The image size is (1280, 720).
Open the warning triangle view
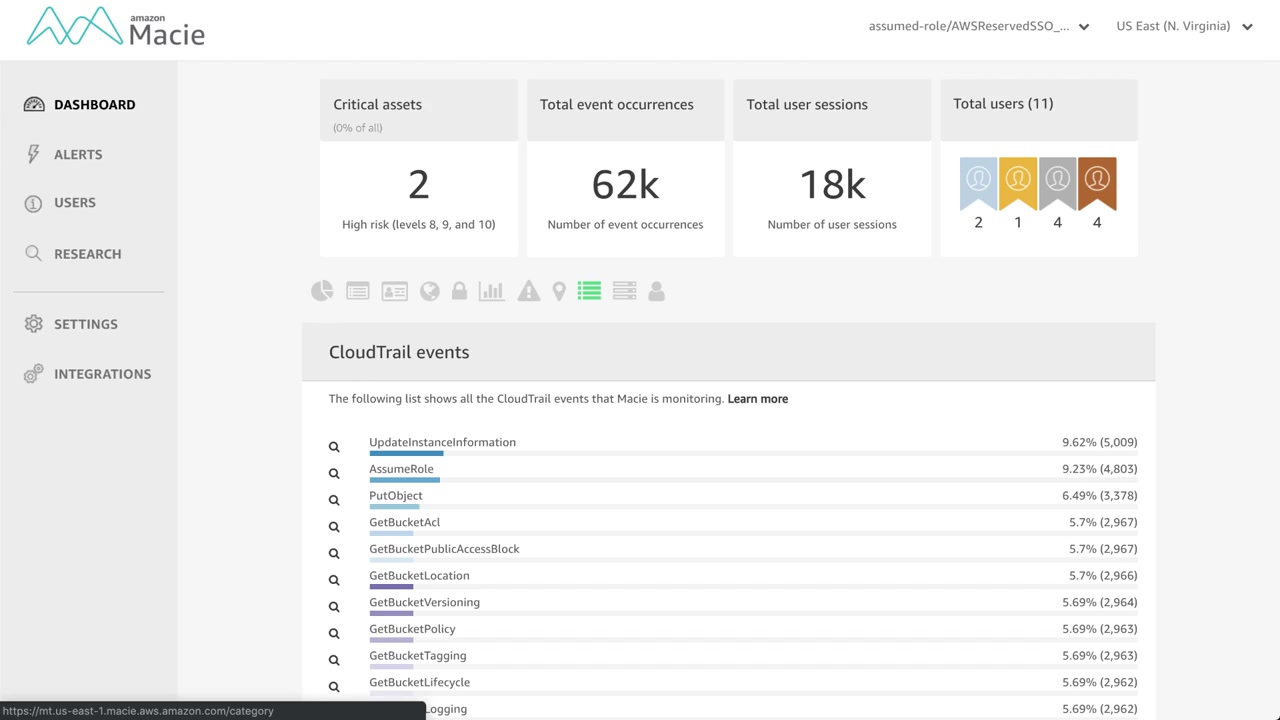click(x=529, y=291)
